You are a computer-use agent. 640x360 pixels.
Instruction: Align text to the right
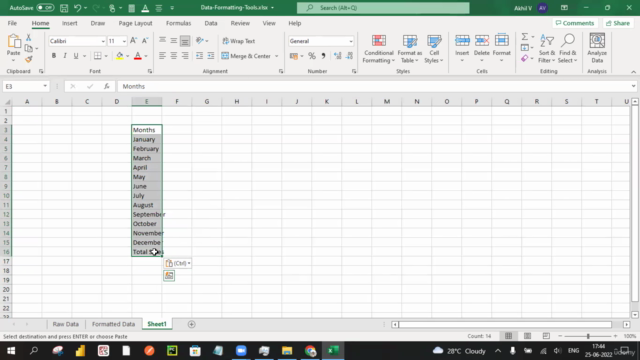pos(185,56)
